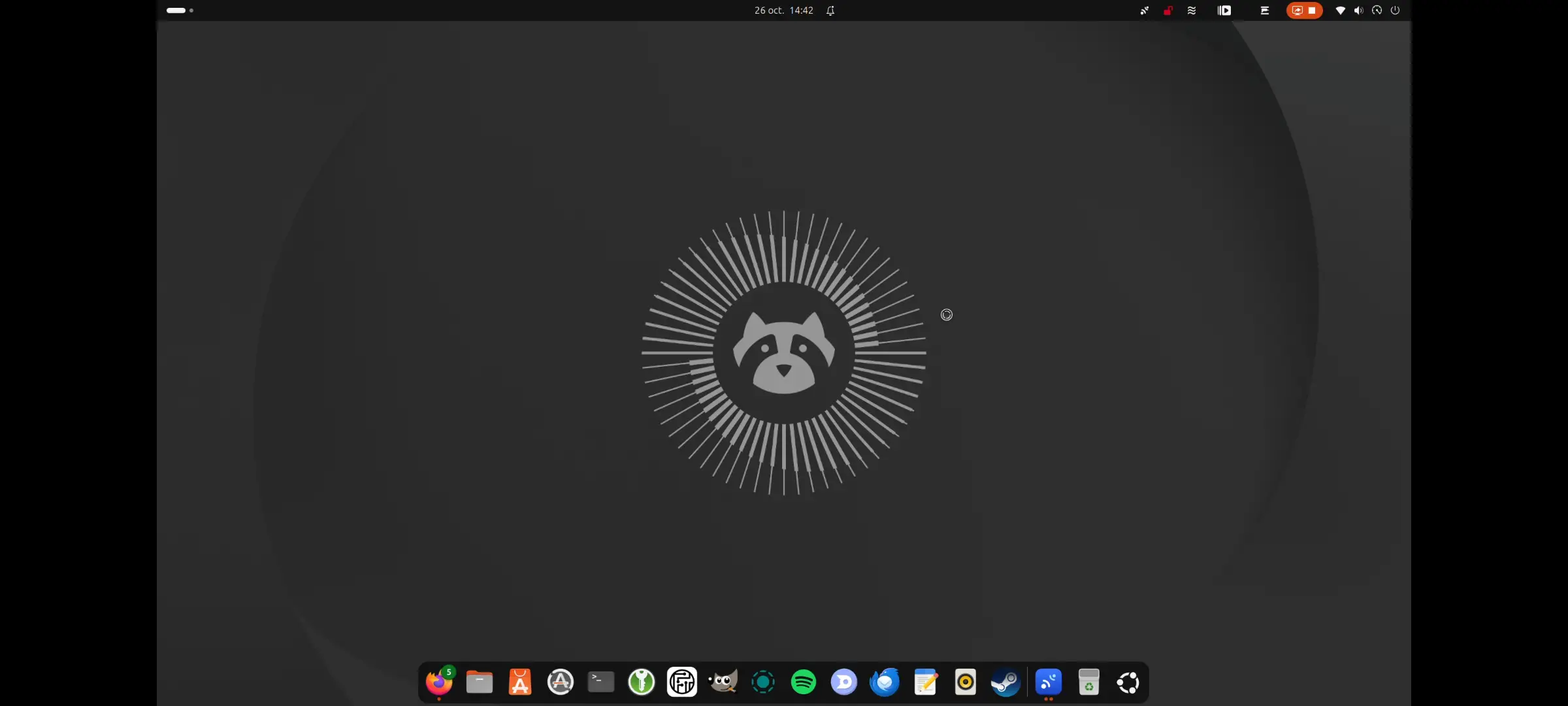
Task: Open the Files folder icon in dock
Action: (480, 682)
